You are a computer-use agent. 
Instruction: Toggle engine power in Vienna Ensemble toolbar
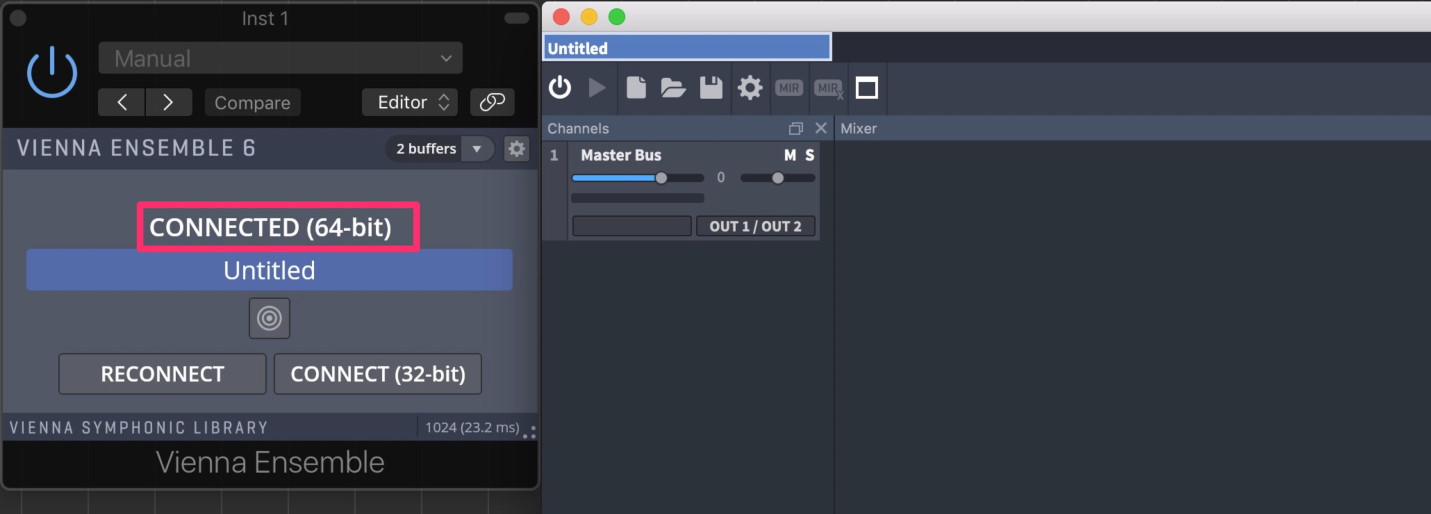coord(560,88)
